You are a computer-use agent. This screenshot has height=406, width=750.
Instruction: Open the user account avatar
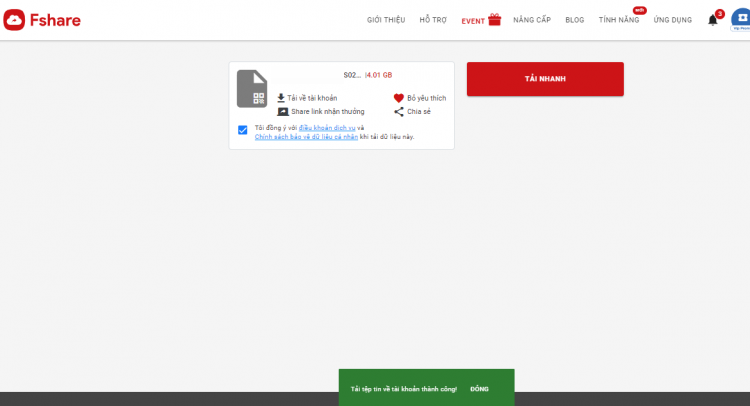point(741,20)
